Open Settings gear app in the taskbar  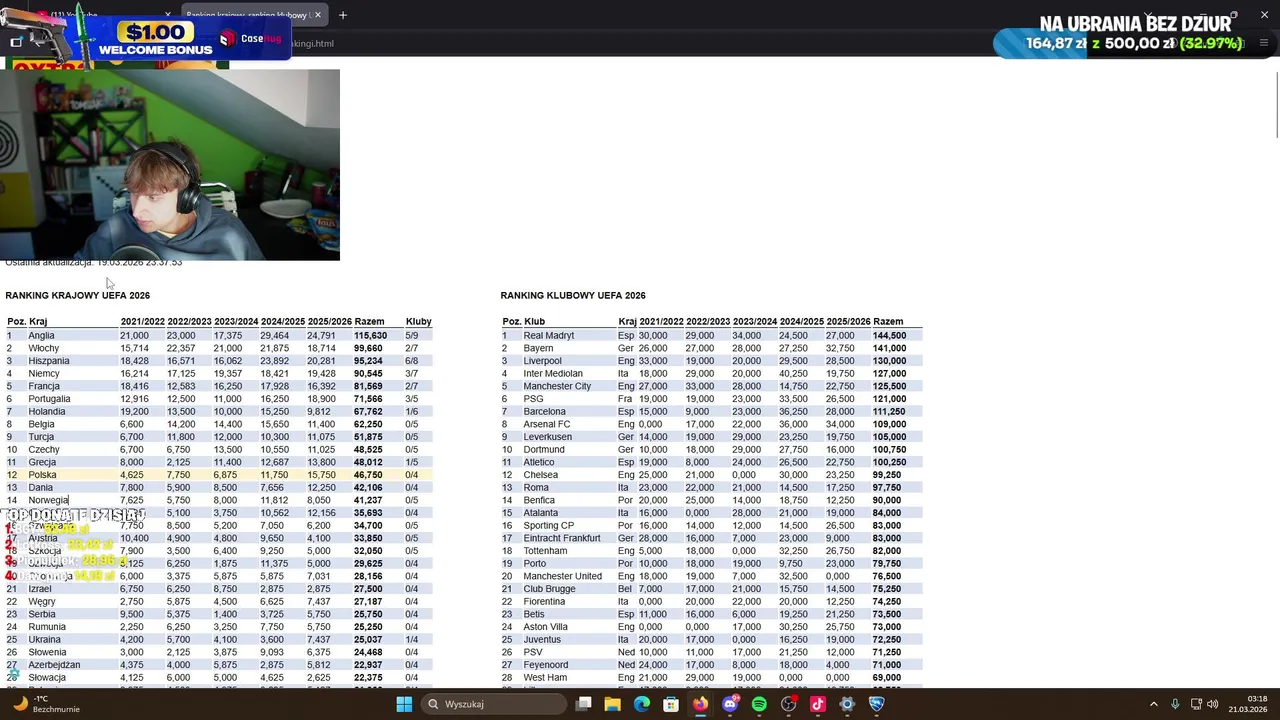847,704
